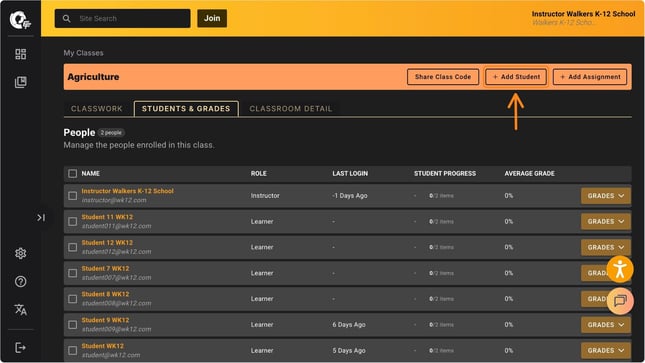Click the logout icon in sidebar
645x363 pixels.
[x=21, y=348]
